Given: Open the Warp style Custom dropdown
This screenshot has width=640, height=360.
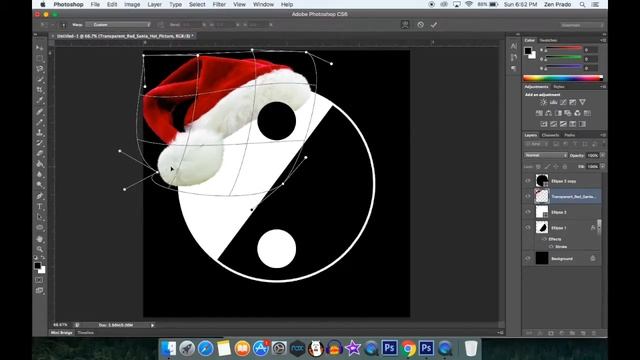Looking at the screenshot, I should tap(118, 25).
